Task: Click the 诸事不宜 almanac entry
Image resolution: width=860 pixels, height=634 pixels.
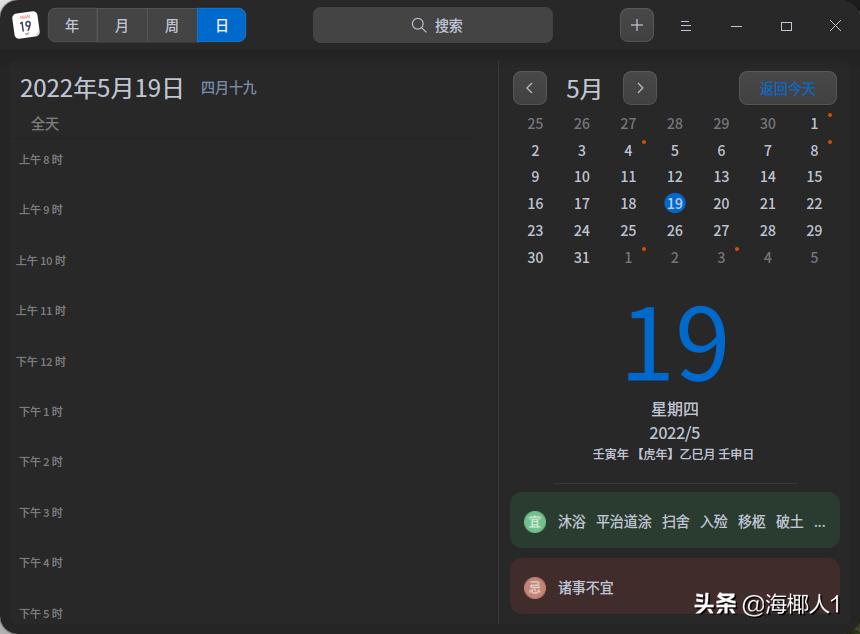Action: tap(586, 587)
